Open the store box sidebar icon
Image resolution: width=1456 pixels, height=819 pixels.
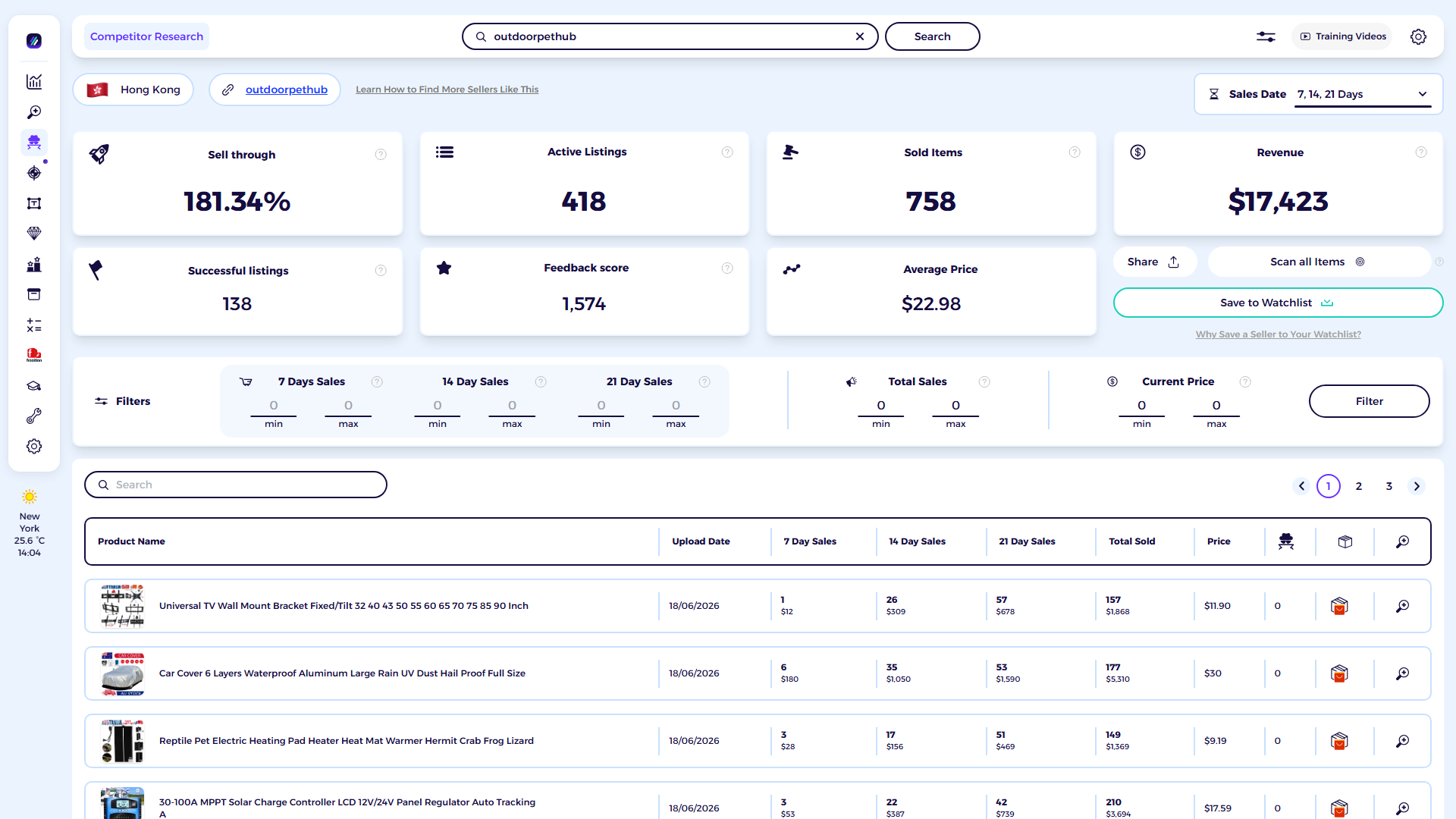point(34,294)
